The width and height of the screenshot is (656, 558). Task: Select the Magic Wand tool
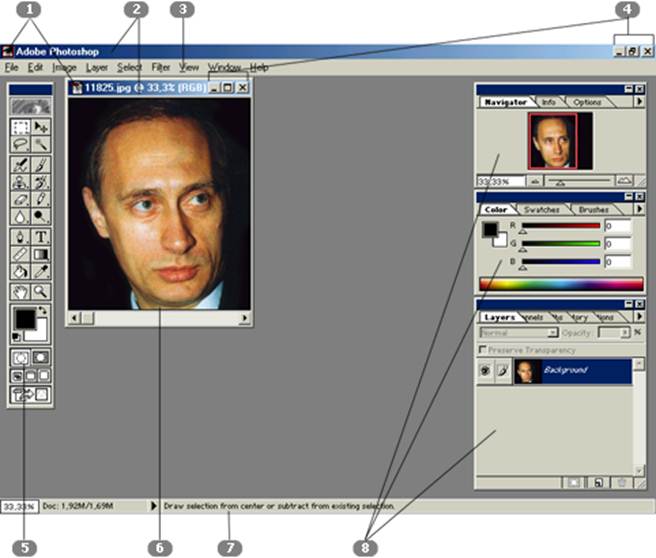[x=42, y=144]
